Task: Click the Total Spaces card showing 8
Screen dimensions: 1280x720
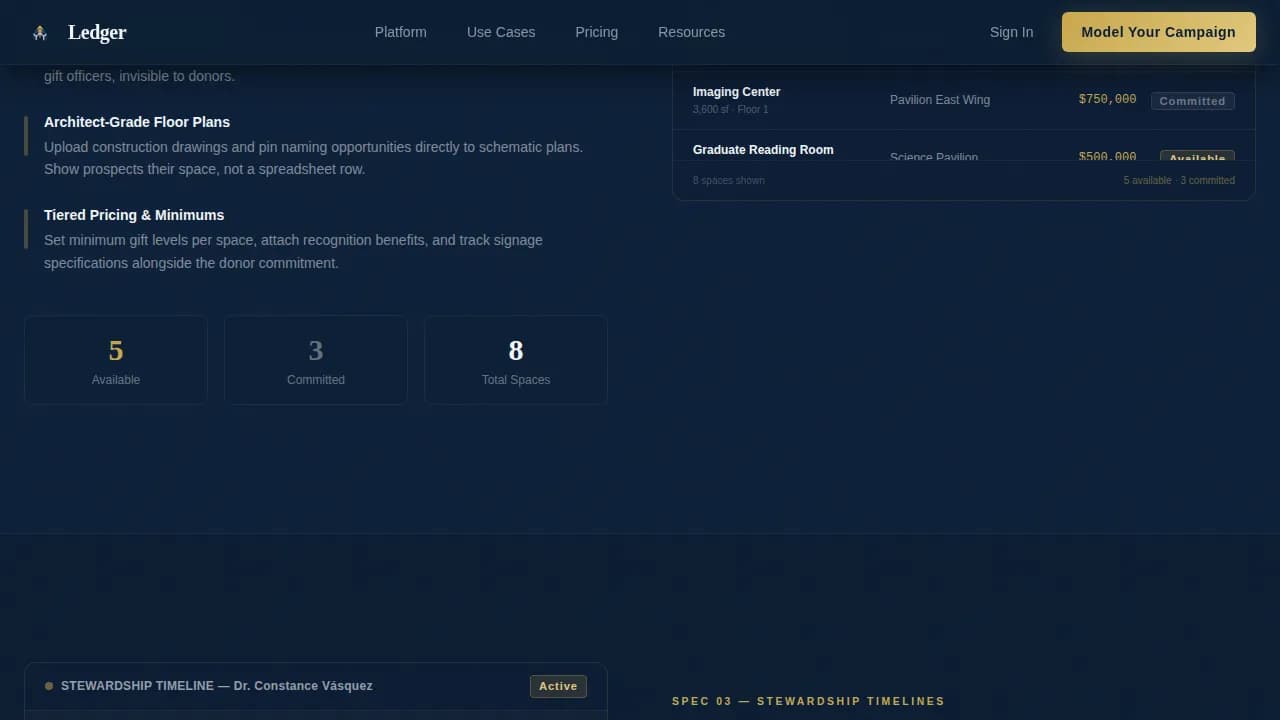Action: pos(516,360)
